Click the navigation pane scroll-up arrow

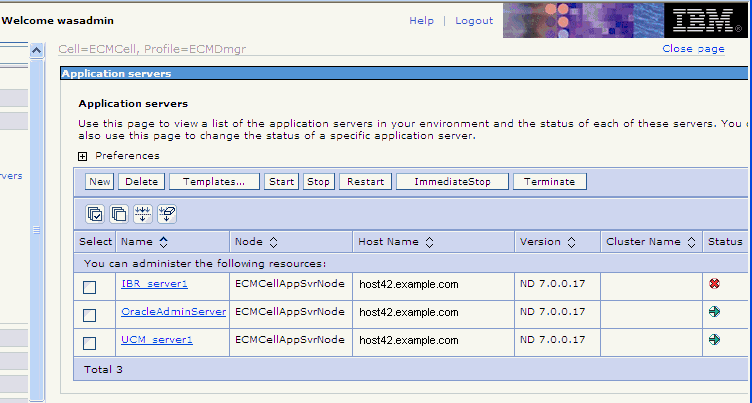click(36, 50)
